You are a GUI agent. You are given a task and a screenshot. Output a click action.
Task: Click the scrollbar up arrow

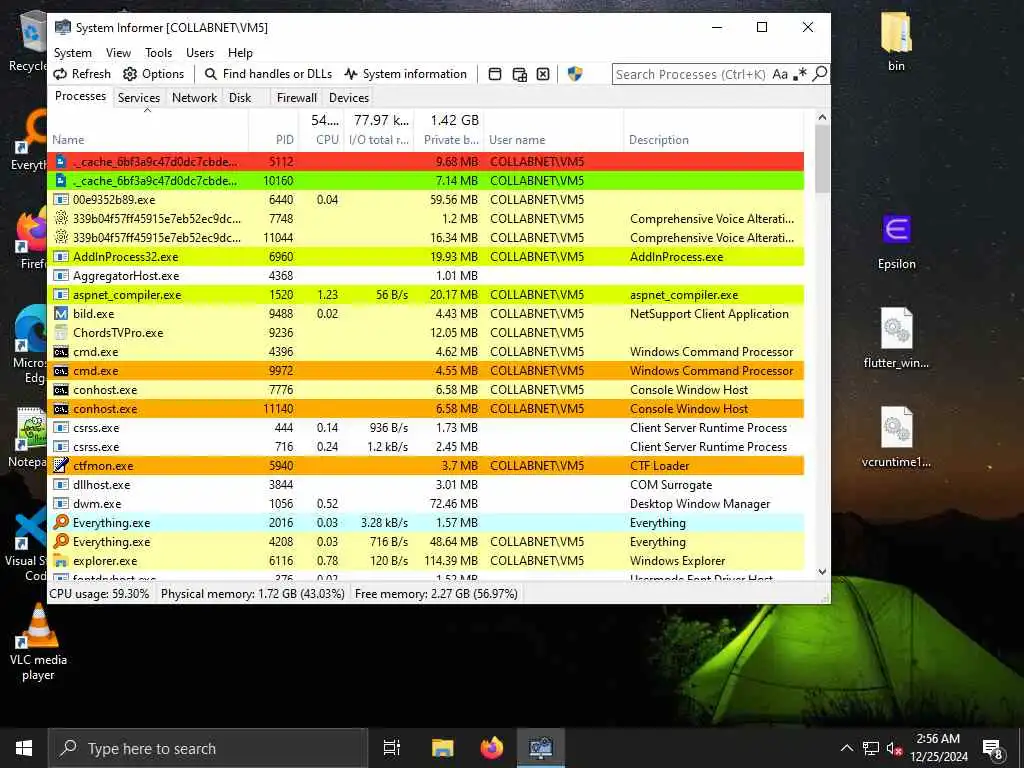point(822,118)
